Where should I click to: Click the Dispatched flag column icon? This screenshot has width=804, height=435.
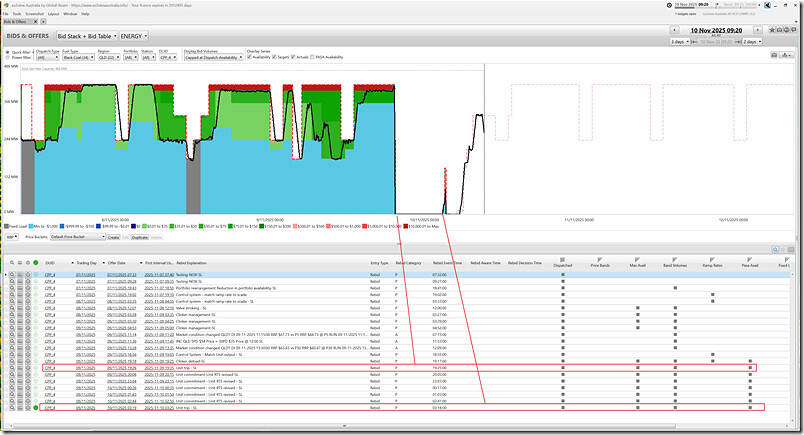562,261
